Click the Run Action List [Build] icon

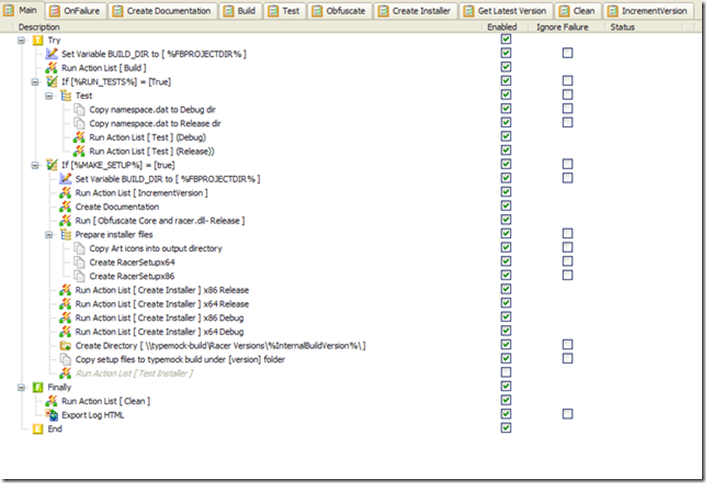click(52, 68)
